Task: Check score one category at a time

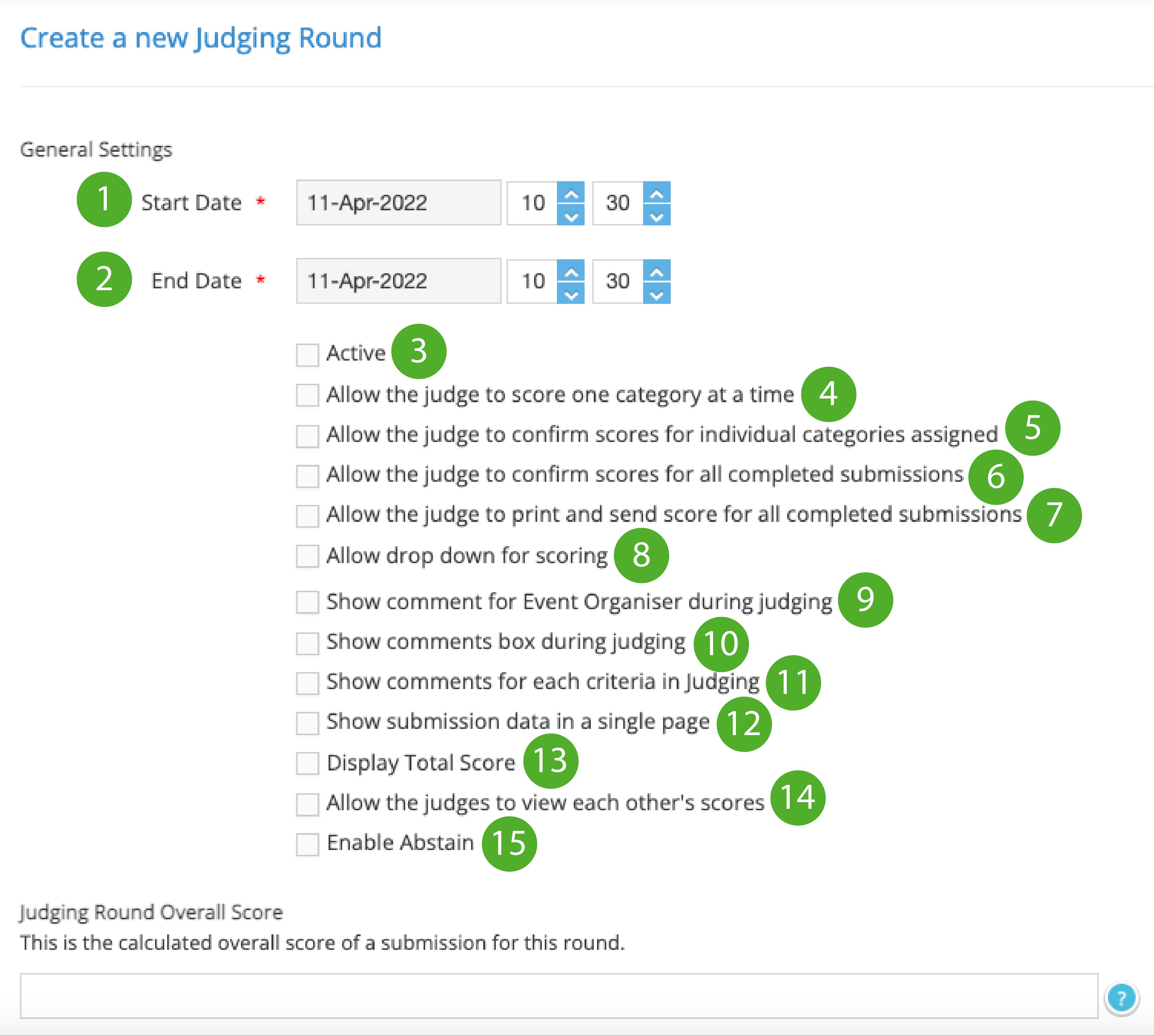Action: (308, 395)
